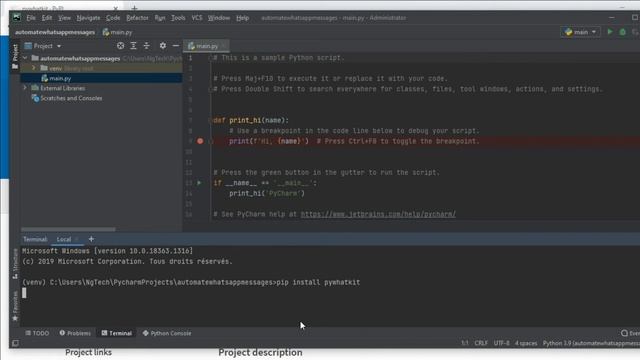Open the Refactor menu
Image resolution: width=640 pixels, height=360 pixels.
tap(137, 18)
